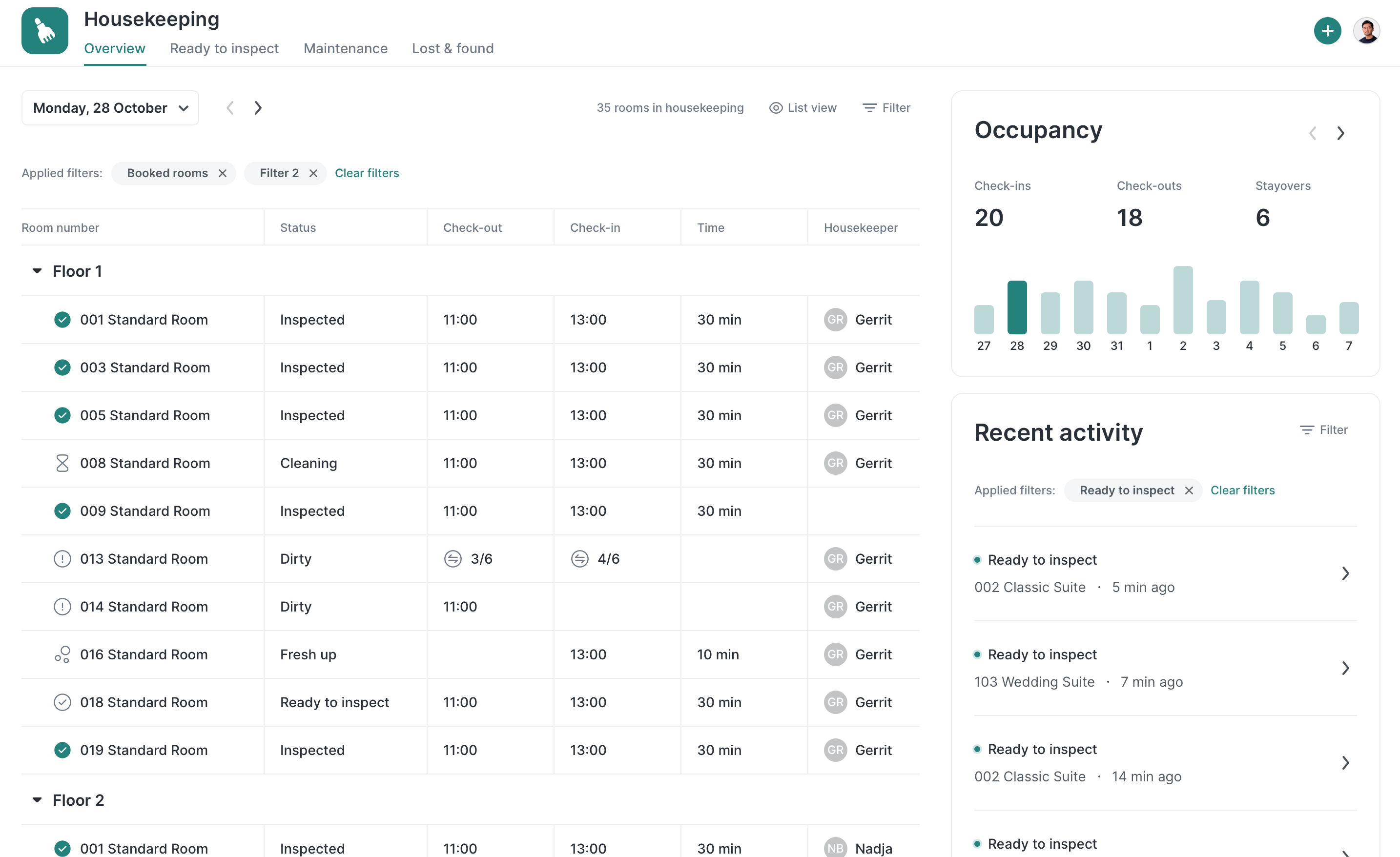Screen dimensions: 1400x857
Task: Open the Lost & found tab
Action: coord(453,49)
